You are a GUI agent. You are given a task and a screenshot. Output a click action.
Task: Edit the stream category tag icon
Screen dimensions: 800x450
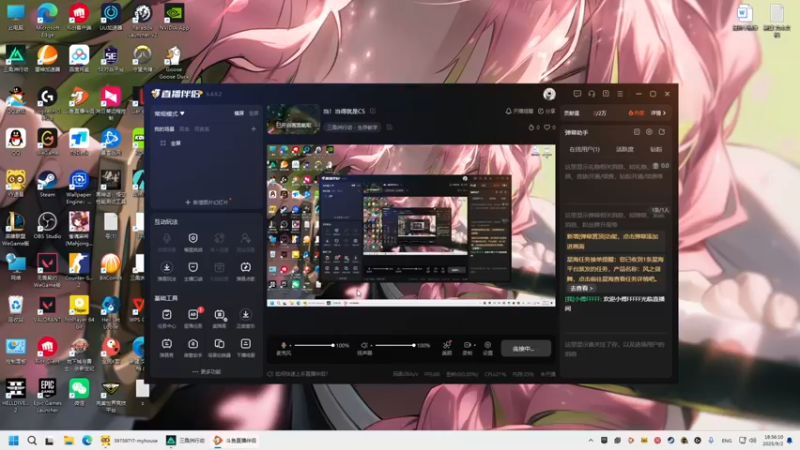pos(389,127)
